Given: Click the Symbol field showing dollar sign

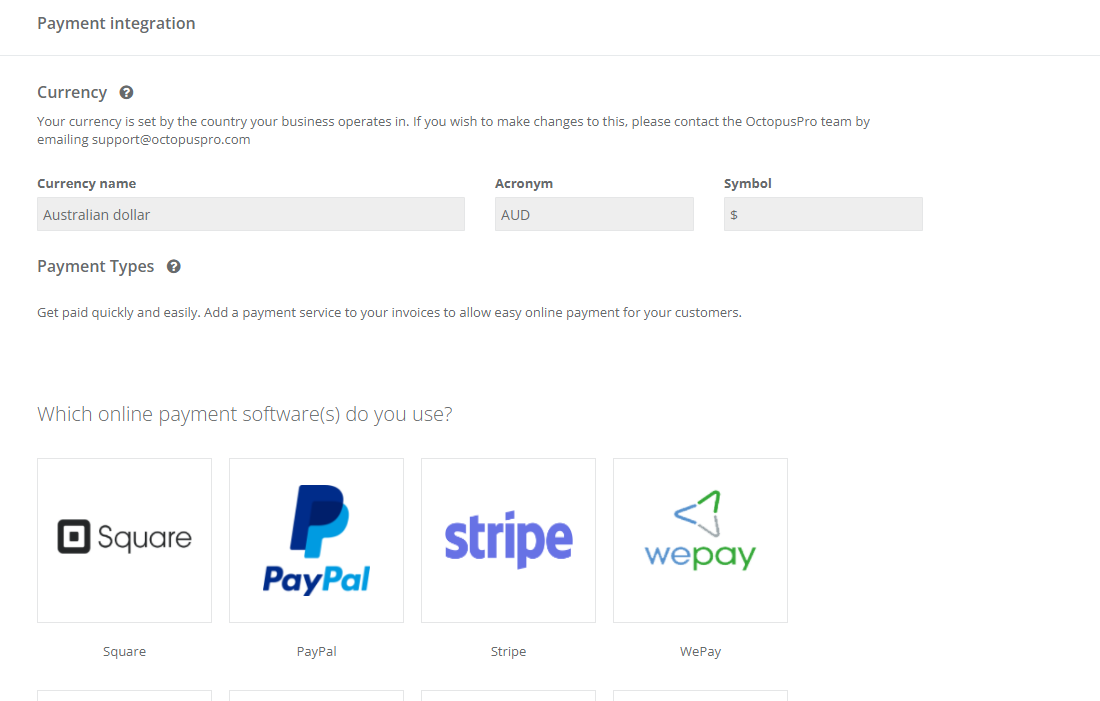Looking at the screenshot, I should click(823, 214).
